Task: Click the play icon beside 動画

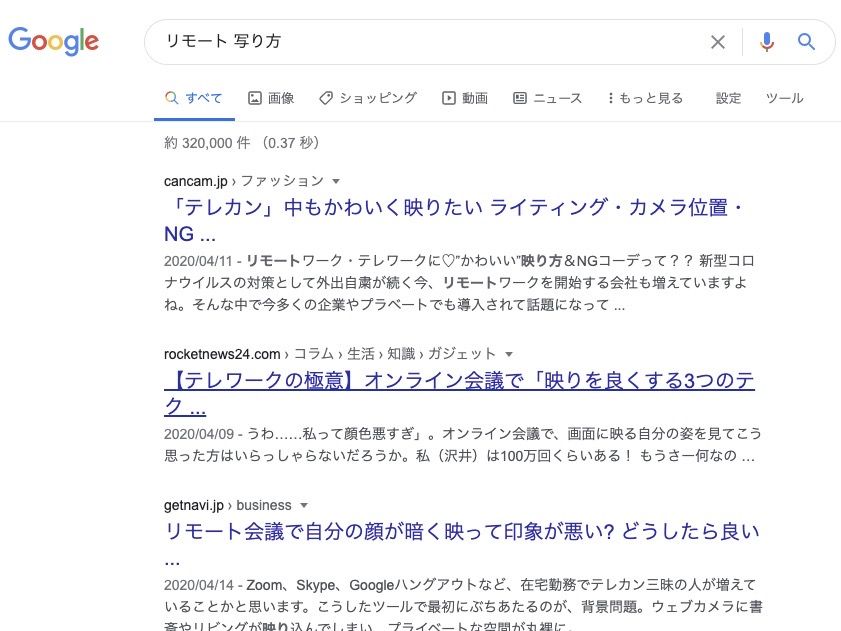Action: (x=449, y=98)
